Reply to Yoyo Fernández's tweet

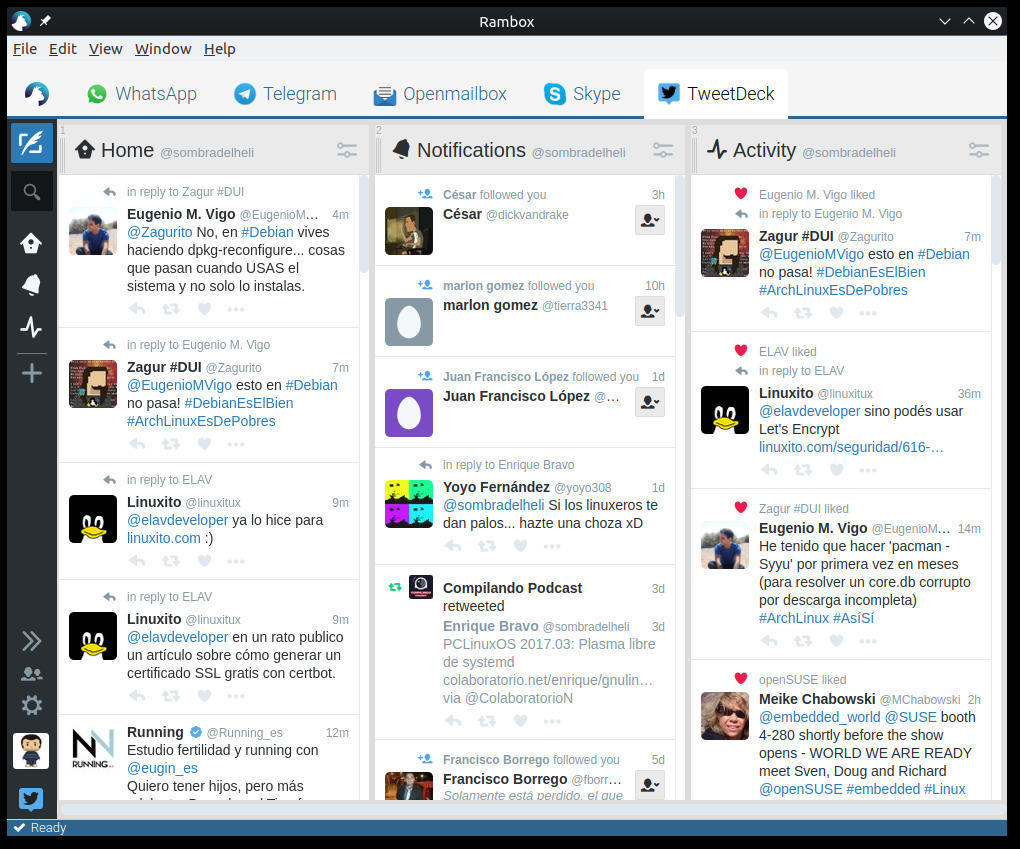coord(453,546)
